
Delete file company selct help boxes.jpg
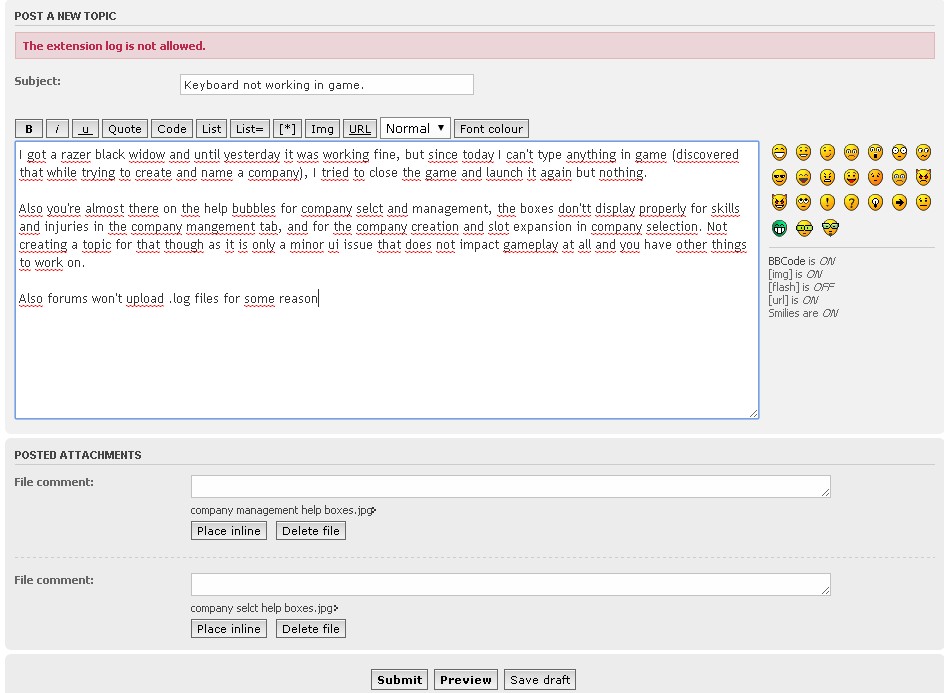310,629
